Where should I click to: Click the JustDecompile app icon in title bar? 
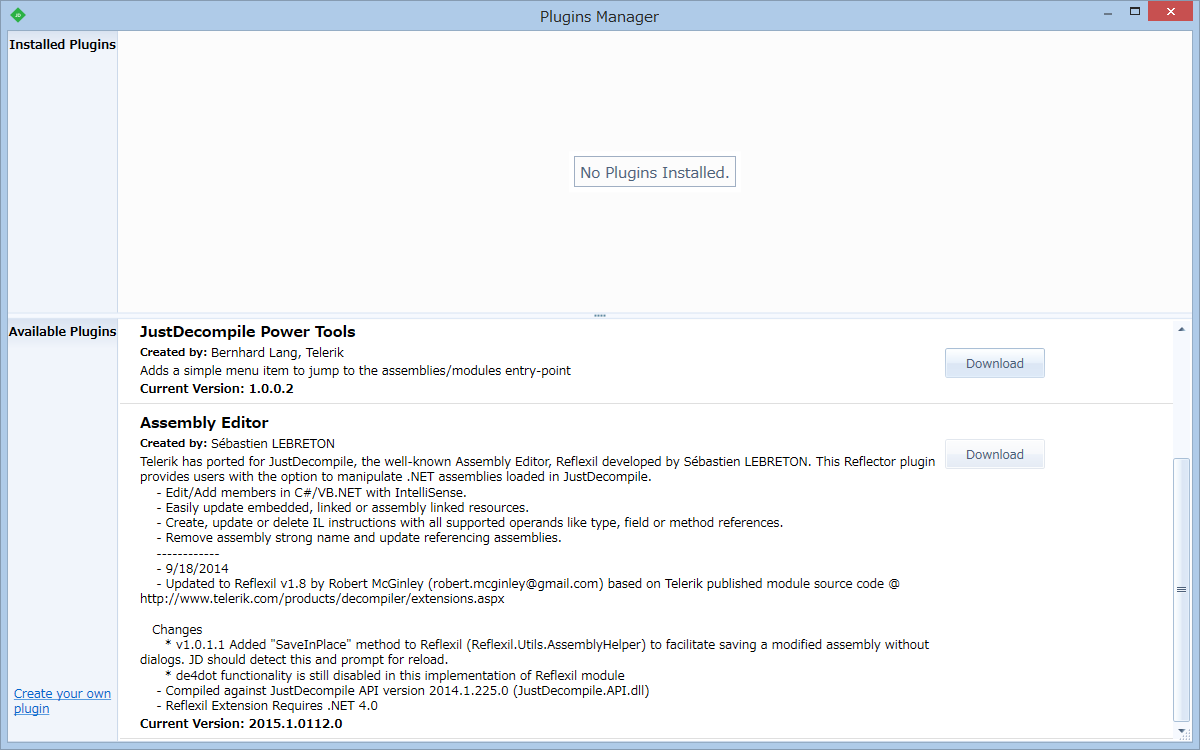18,15
